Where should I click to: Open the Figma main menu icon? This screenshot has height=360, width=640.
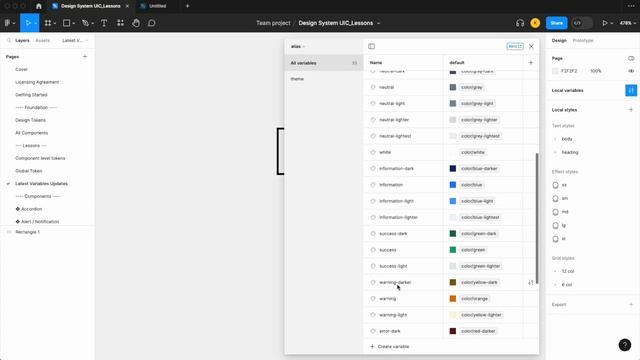tap(8, 23)
